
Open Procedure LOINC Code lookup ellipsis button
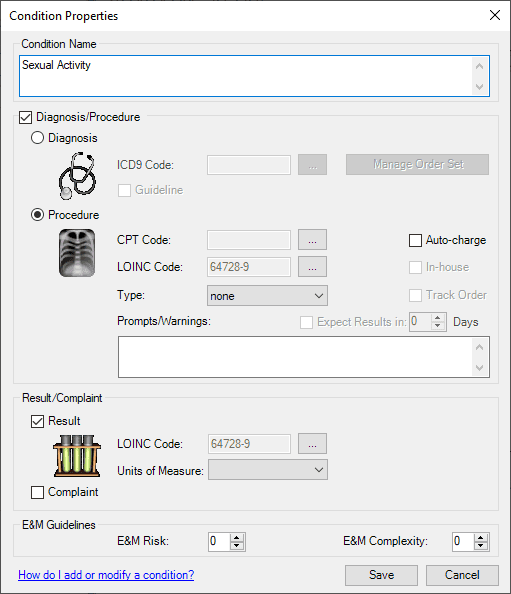tap(312, 267)
